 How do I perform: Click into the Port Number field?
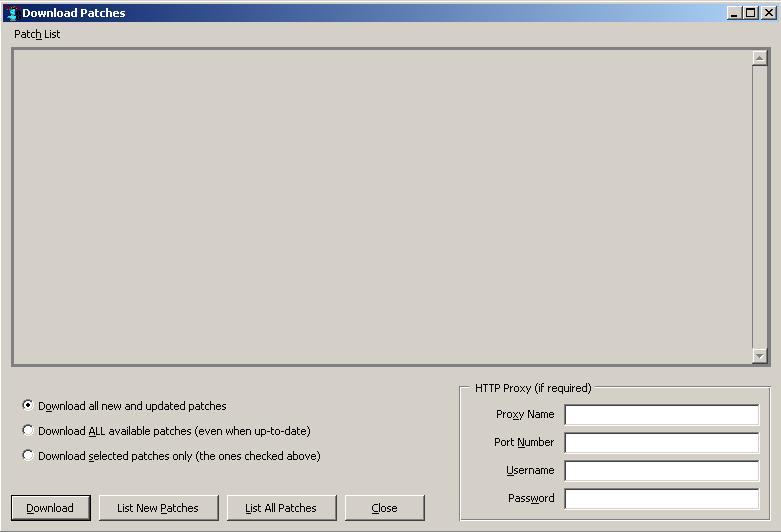pyautogui.click(x=661, y=442)
